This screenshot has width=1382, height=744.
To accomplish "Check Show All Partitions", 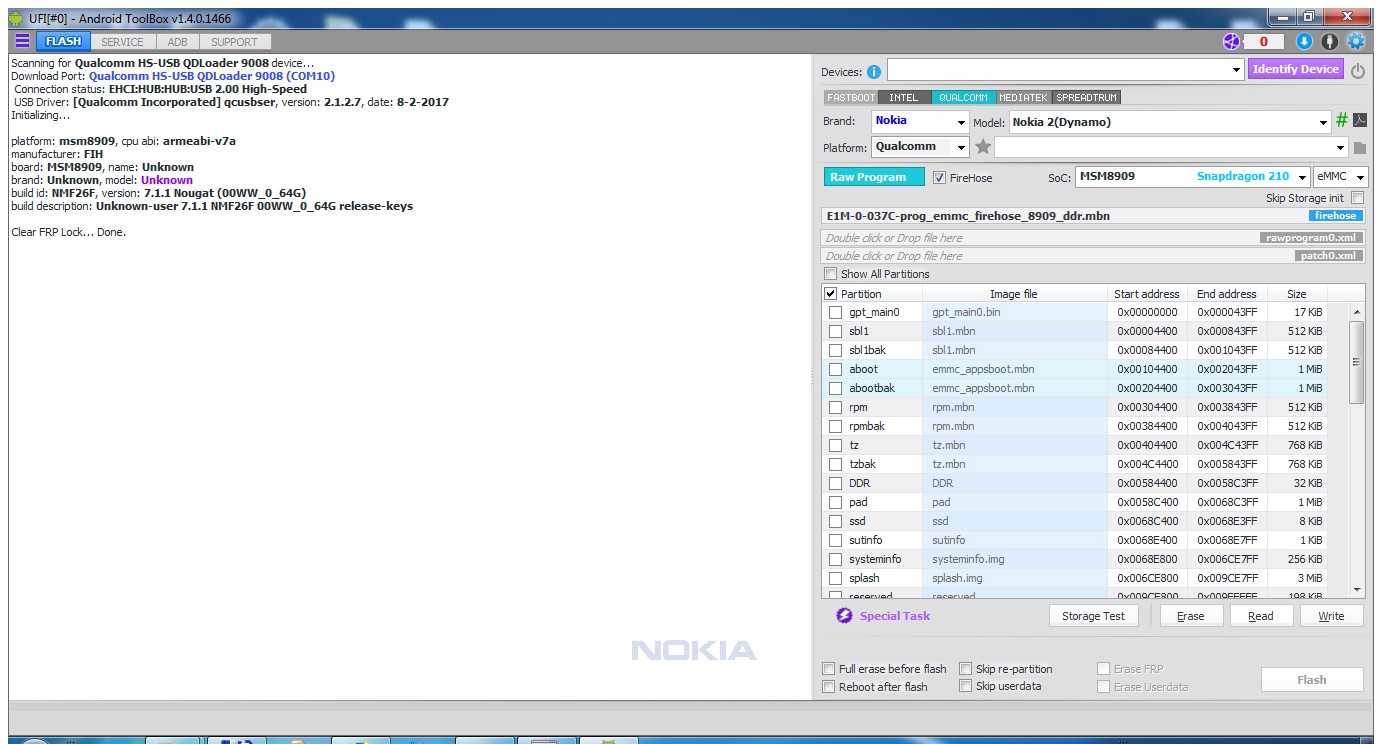I will point(830,274).
